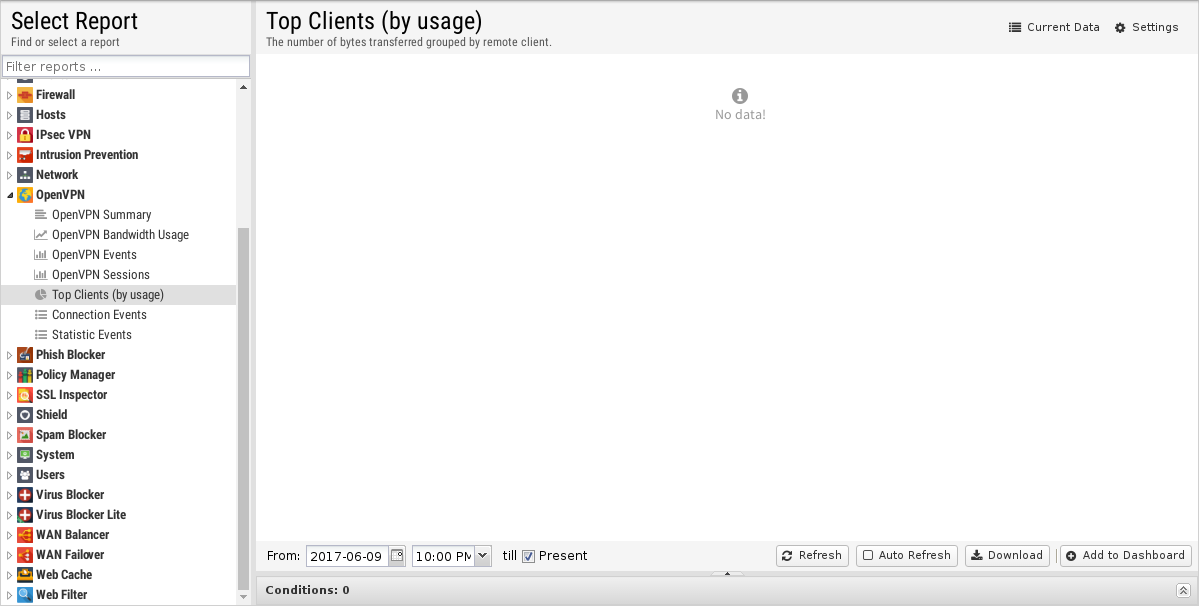Collapse the OpenVPN tree node

(x=10, y=195)
